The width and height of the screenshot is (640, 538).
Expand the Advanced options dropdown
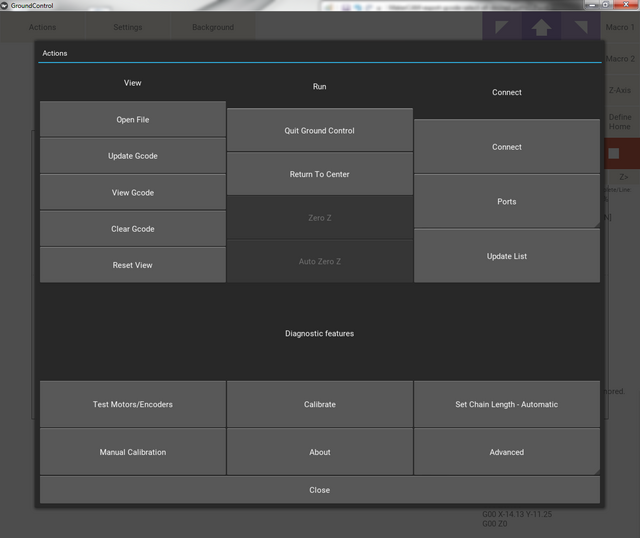tap(507, 452)
